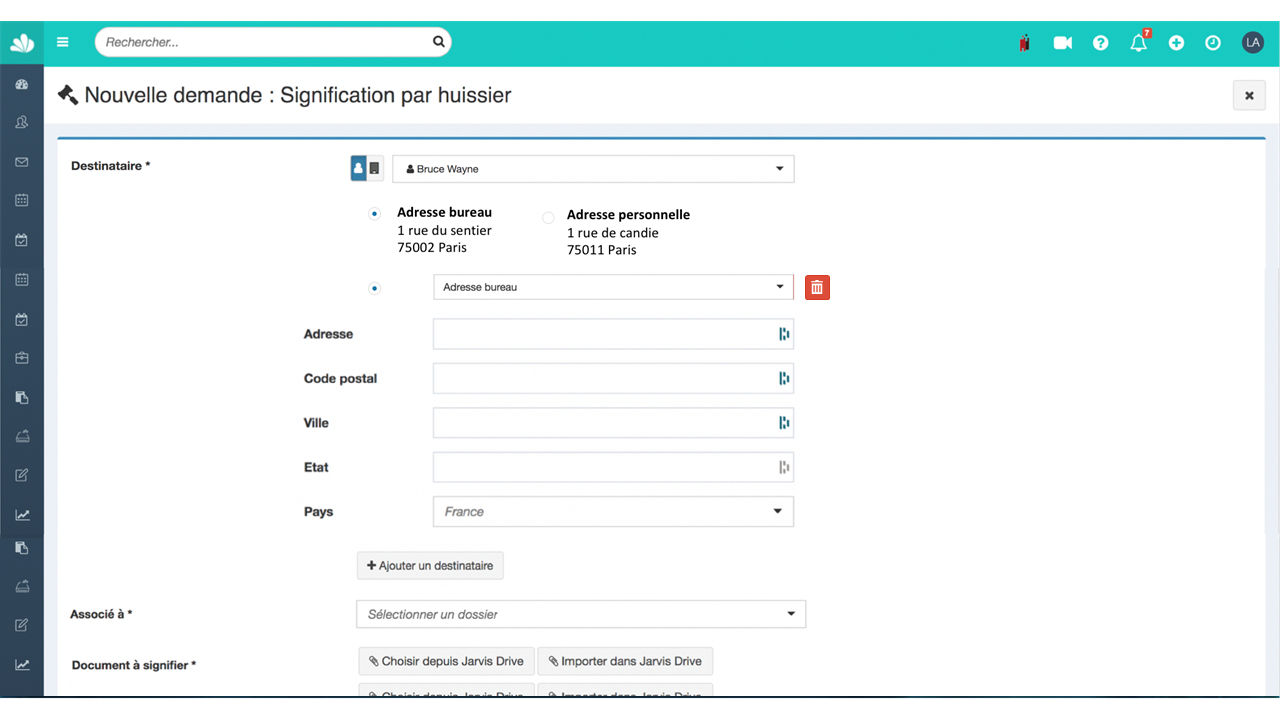Delete address with red trash button
This screenshot has width=1280, height=720.
[817, 287]
